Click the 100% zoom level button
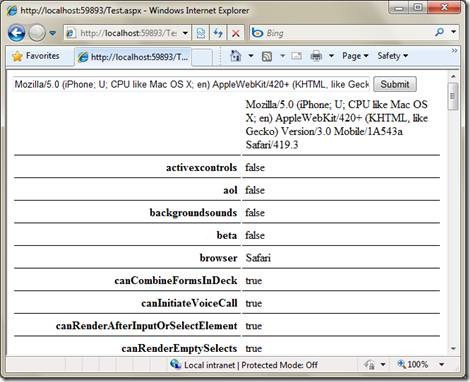This screenshot has height=382, width=470. point(412,364)
